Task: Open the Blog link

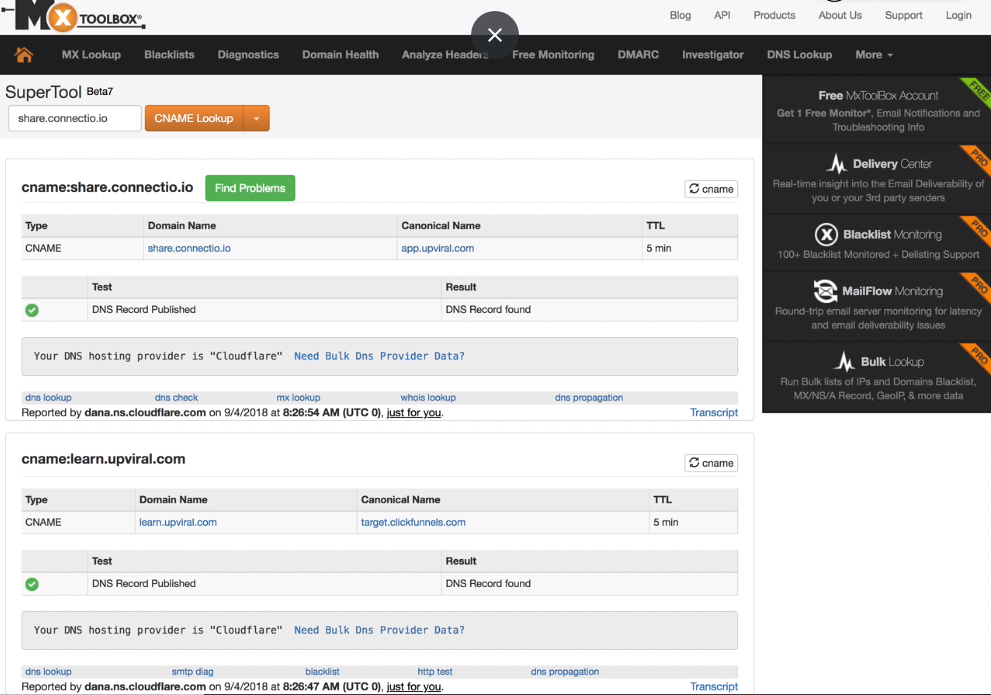Action: pyautogui.click(x=680, y=15)
